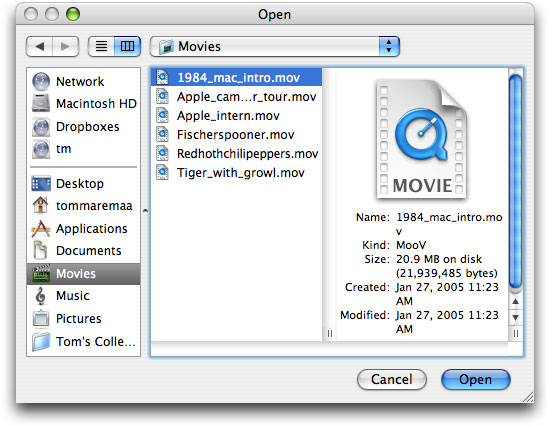
Task: Click the file icon of Redhothchilipeppers.mov
Action: [x=162, y=153]
